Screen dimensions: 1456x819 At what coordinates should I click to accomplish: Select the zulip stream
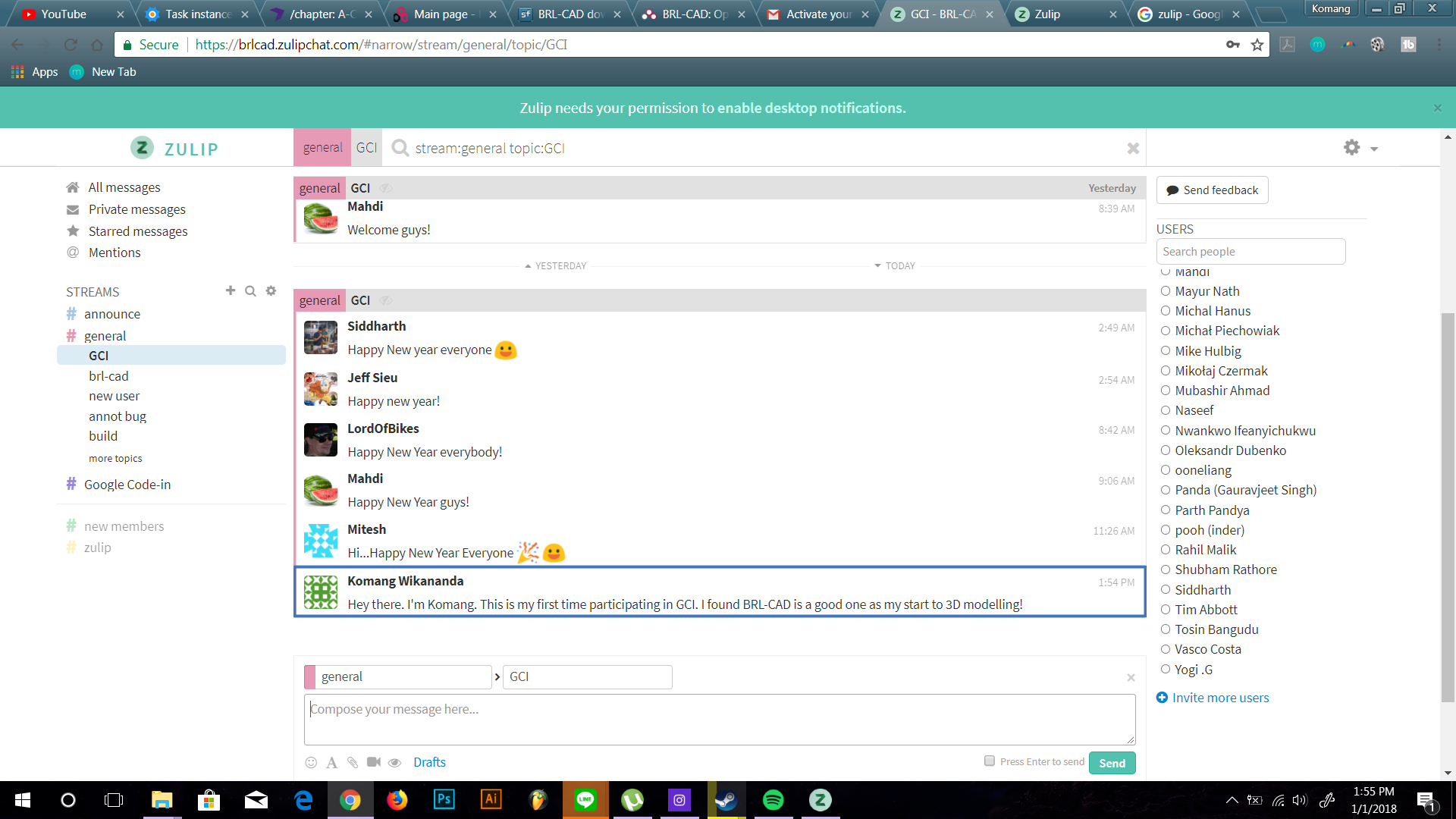point(97,548)
